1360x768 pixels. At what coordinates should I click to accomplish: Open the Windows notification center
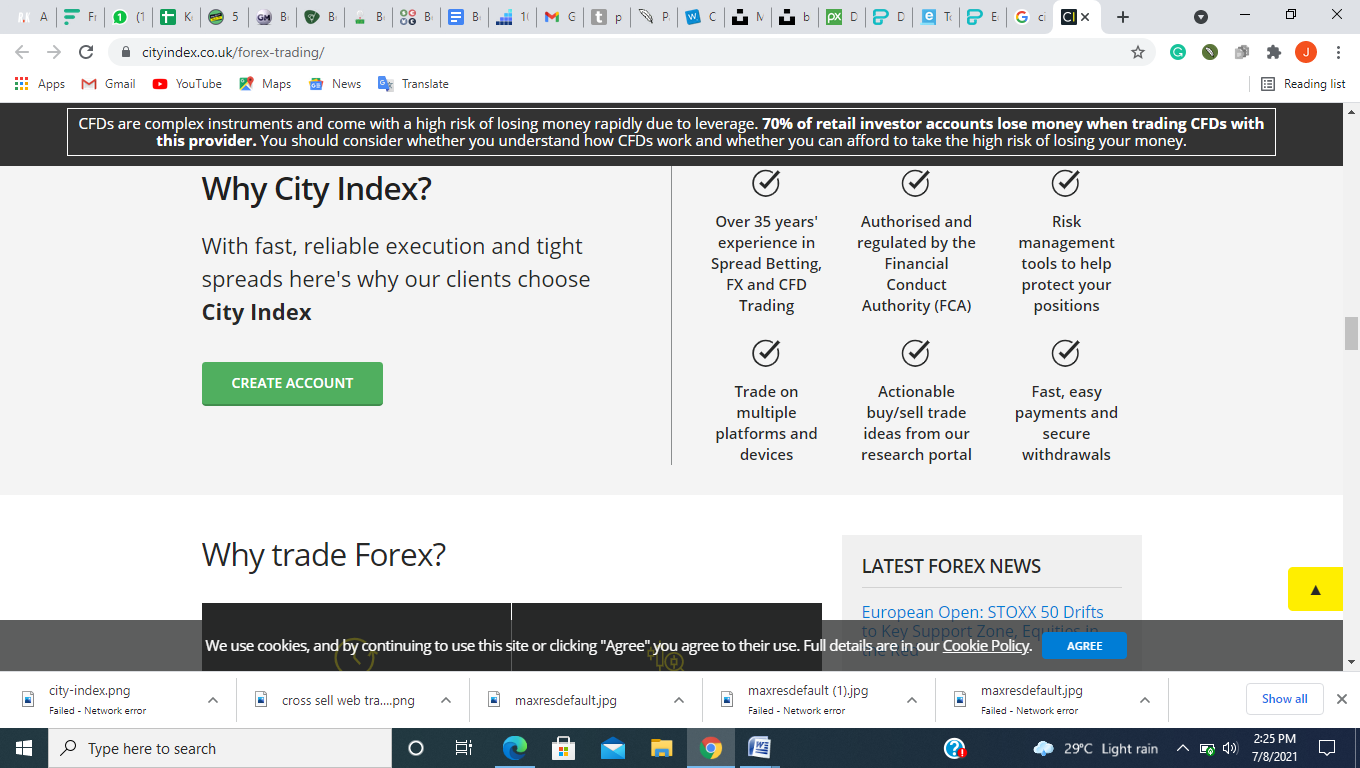(x=1327, y=748)
